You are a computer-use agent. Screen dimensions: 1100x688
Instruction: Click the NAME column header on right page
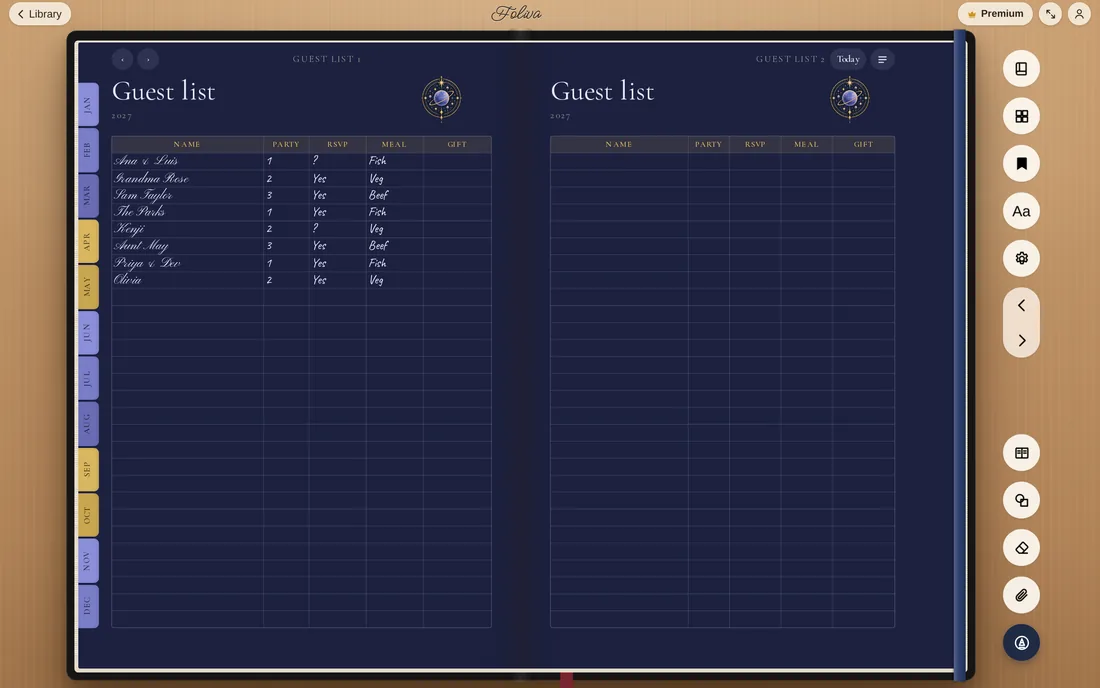pyautogui.click(x=619, y=144)
